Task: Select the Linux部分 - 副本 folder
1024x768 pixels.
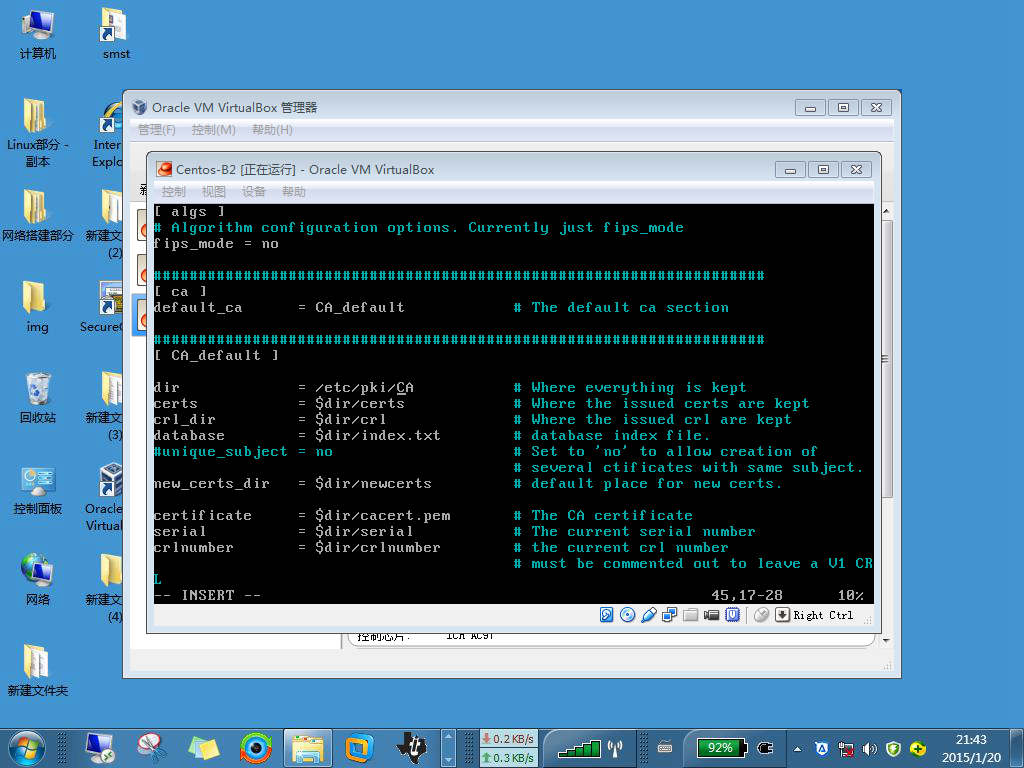Action: pyautogui.click(x=37, y=133)
